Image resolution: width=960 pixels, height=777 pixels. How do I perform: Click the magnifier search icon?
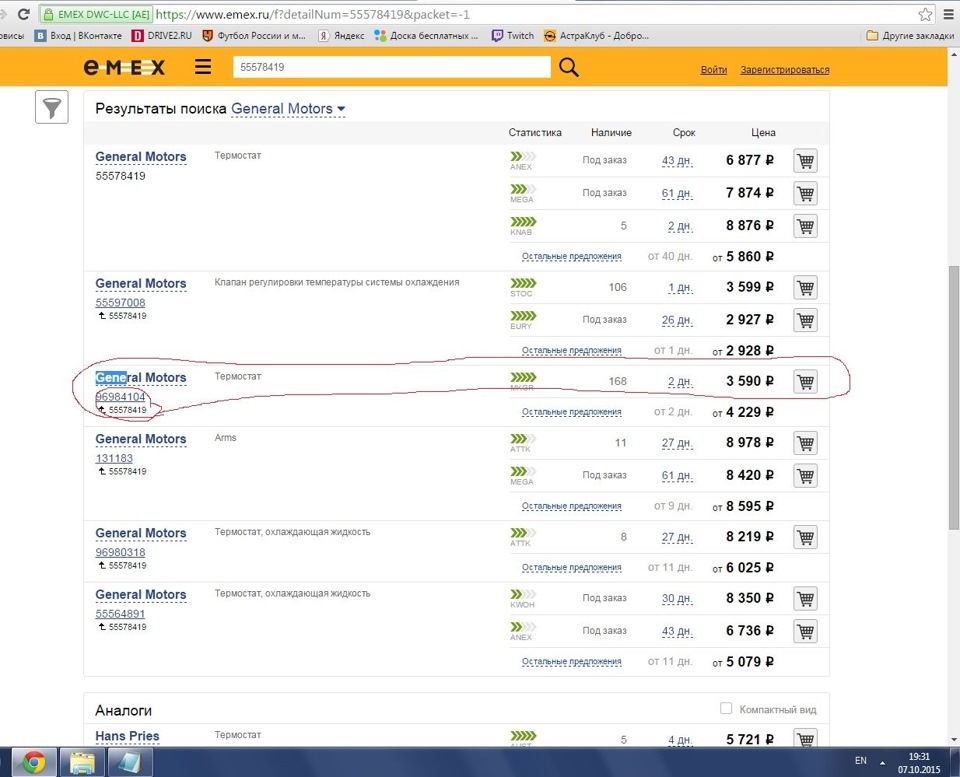(x=568, y=67)
